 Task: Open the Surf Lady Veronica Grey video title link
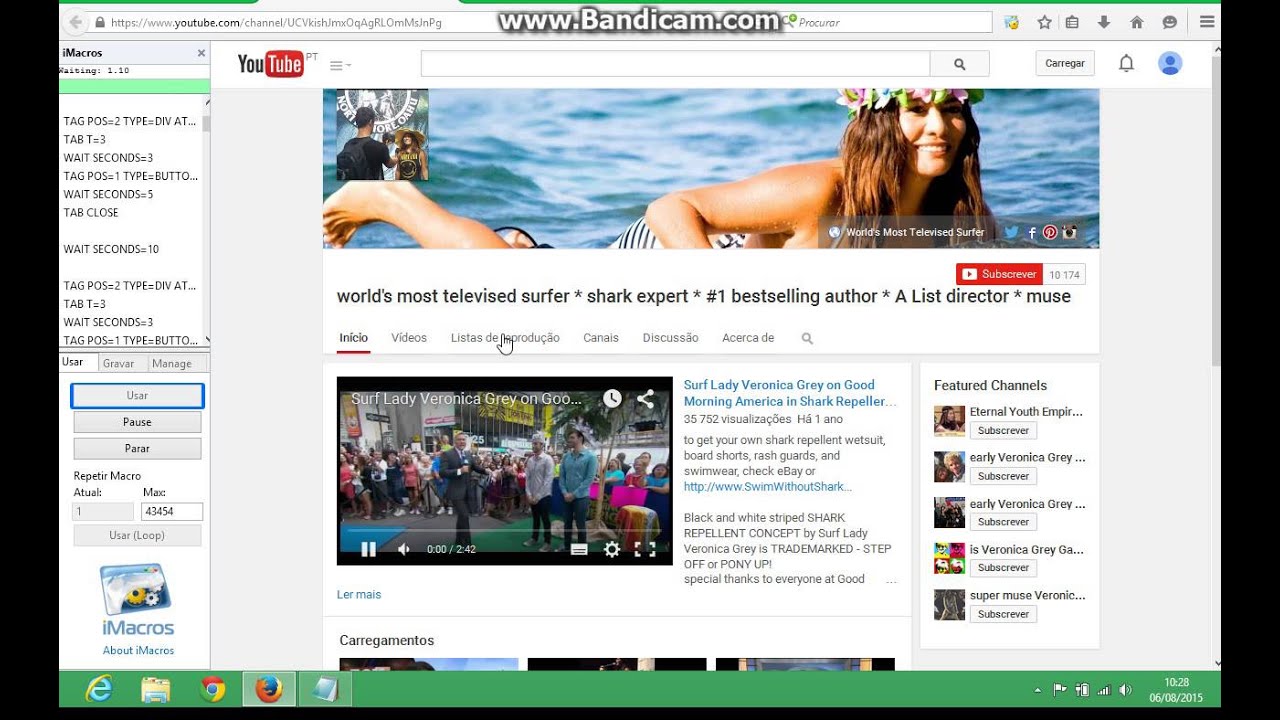point(790,393)
